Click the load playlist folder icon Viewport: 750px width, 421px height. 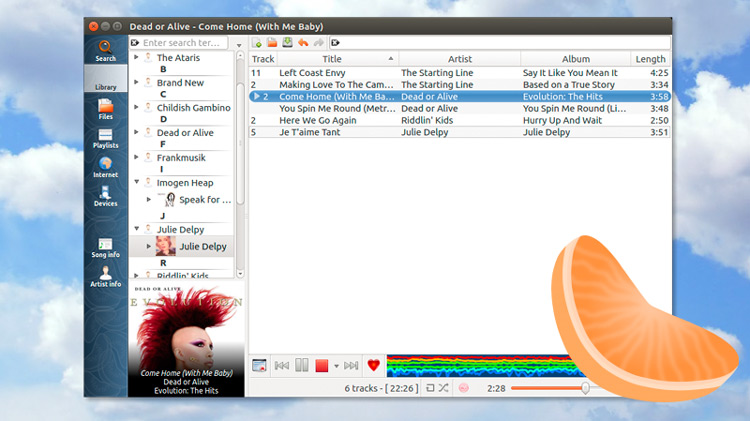(x=273, y=43)
